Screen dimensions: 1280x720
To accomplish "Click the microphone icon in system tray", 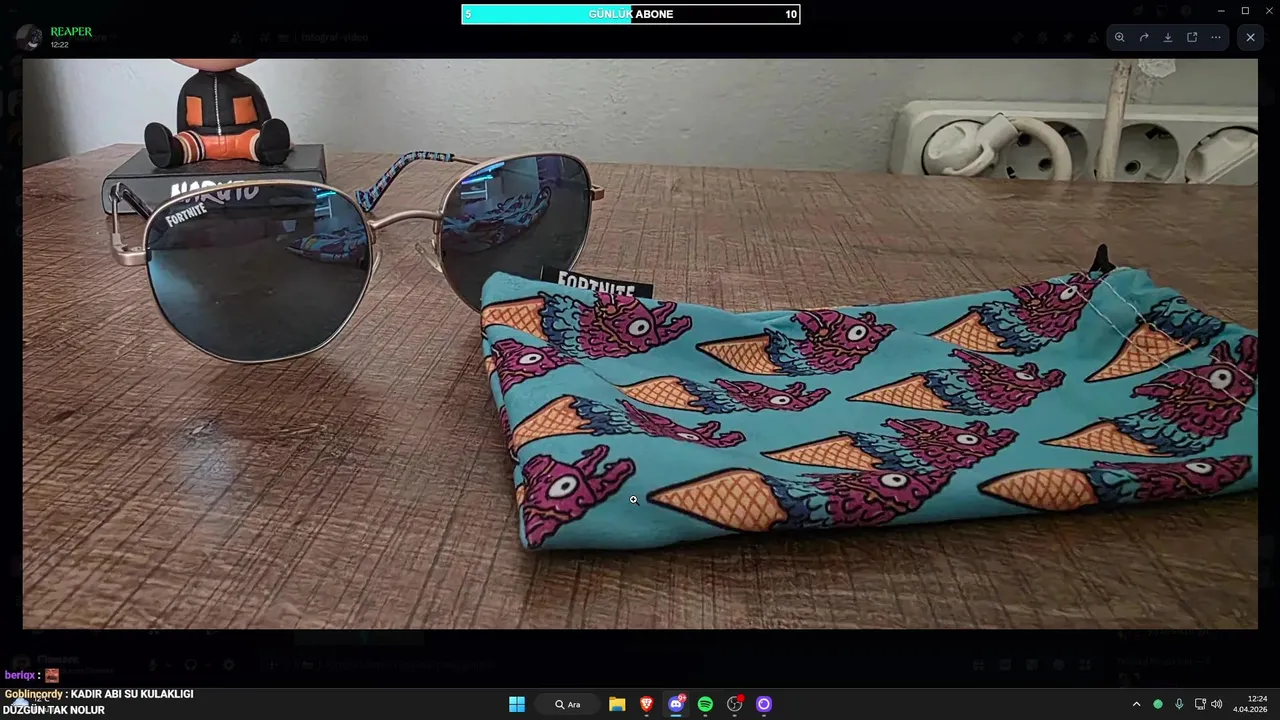I will pos(1179,704).
